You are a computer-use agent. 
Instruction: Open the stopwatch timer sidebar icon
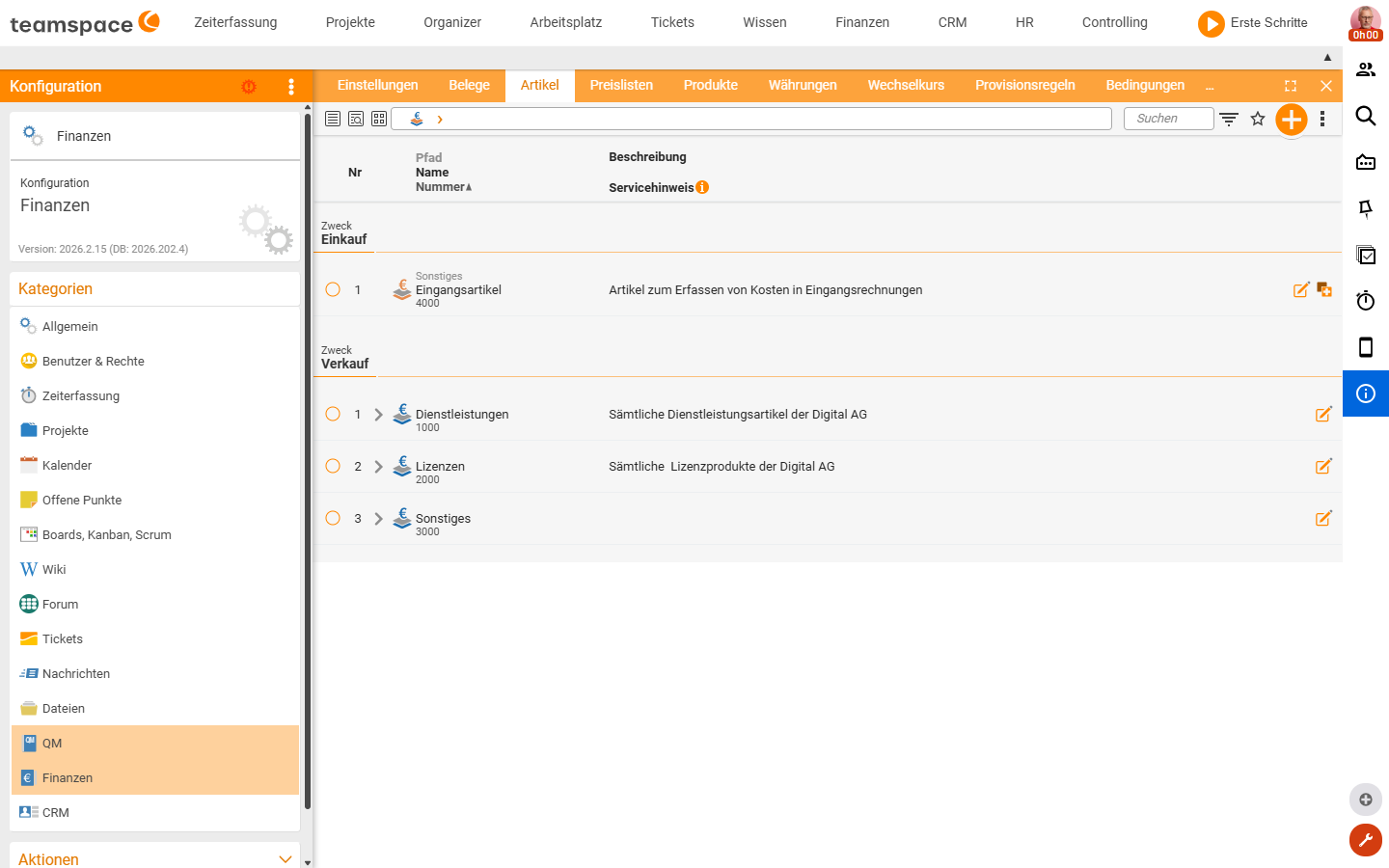point(1366,301)
